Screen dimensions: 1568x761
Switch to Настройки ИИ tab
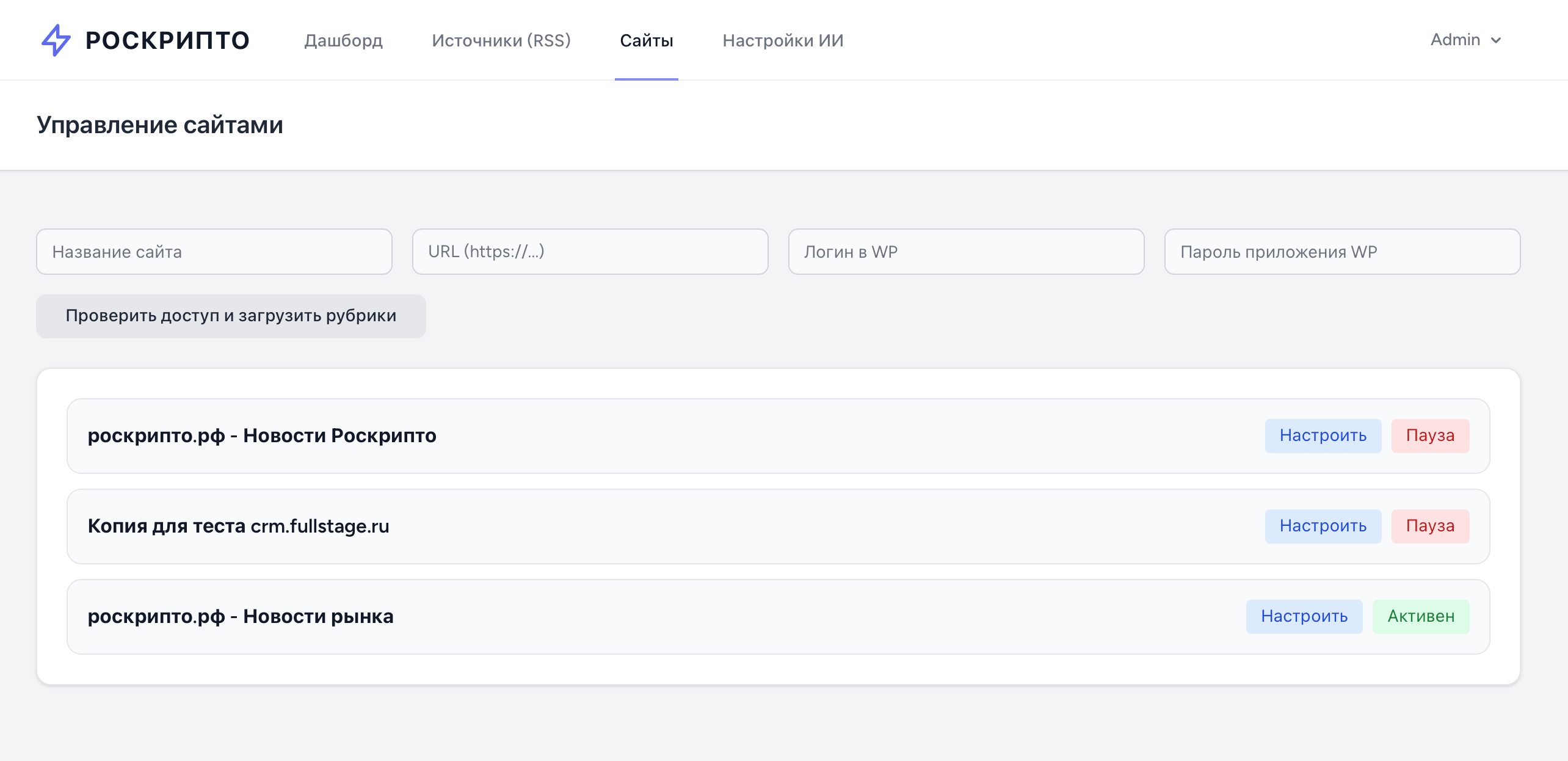click(783, 40)
